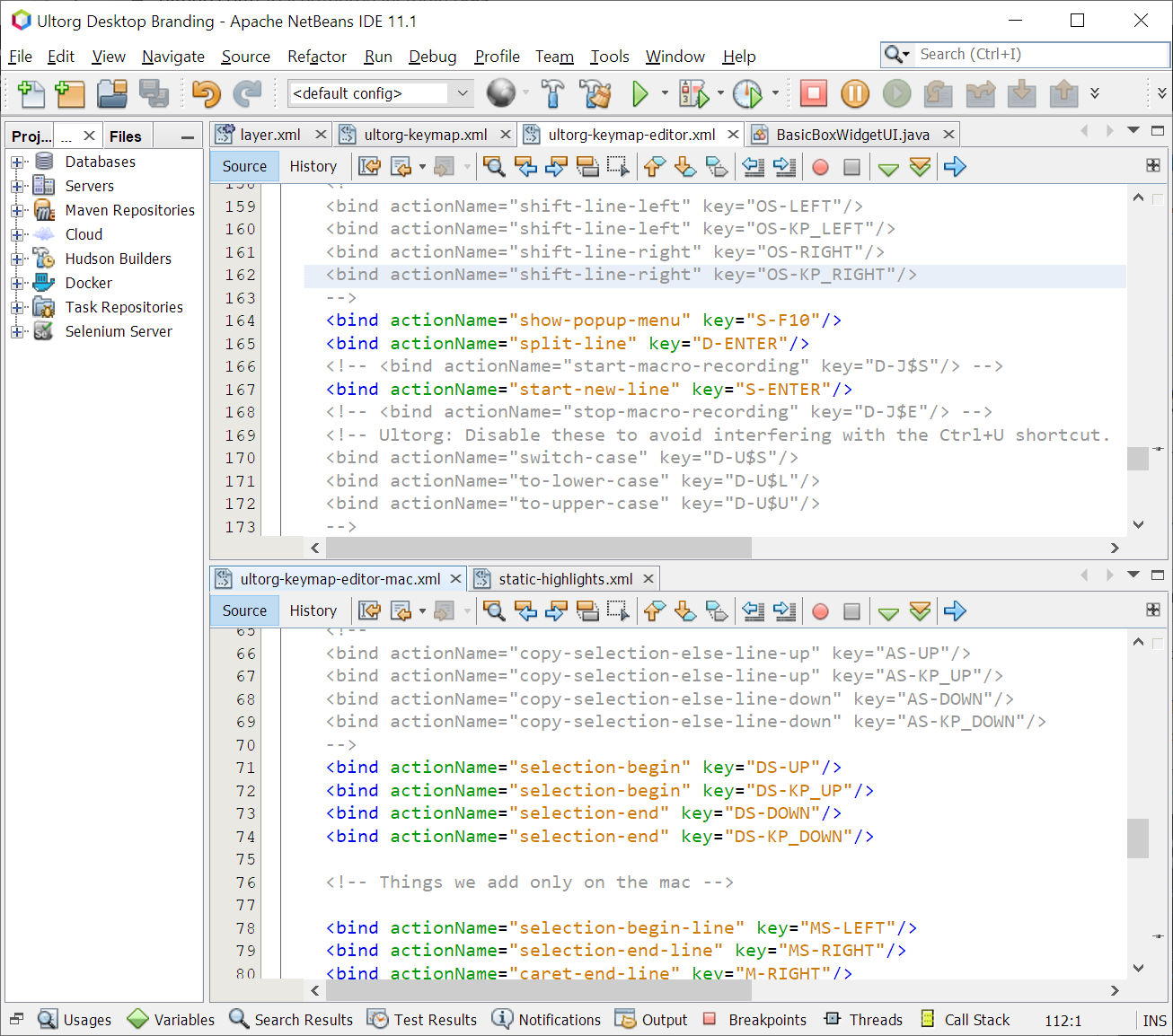Open the Output window
1173x1036 pixels.
tap(652, 1020)
